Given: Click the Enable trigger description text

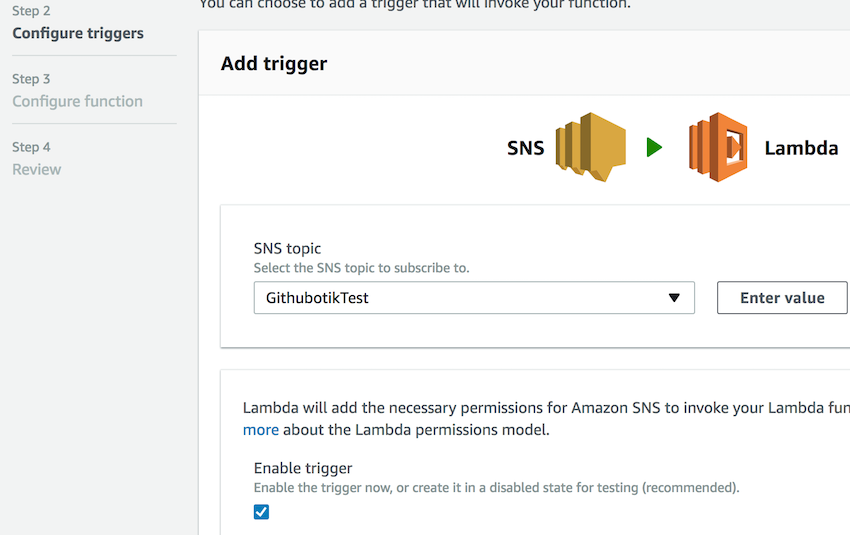Looking at the screenshot, I should tap(497, 488).
